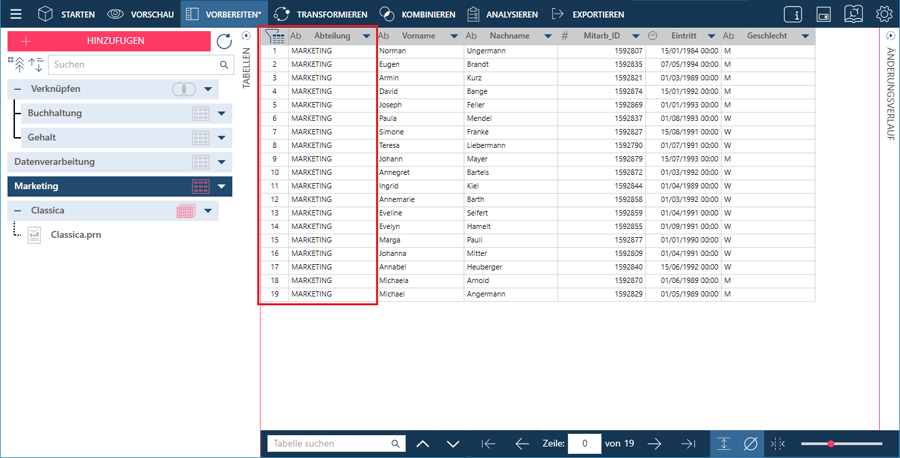Open the Eintritt column dropdown

click(x=711, y=36)
